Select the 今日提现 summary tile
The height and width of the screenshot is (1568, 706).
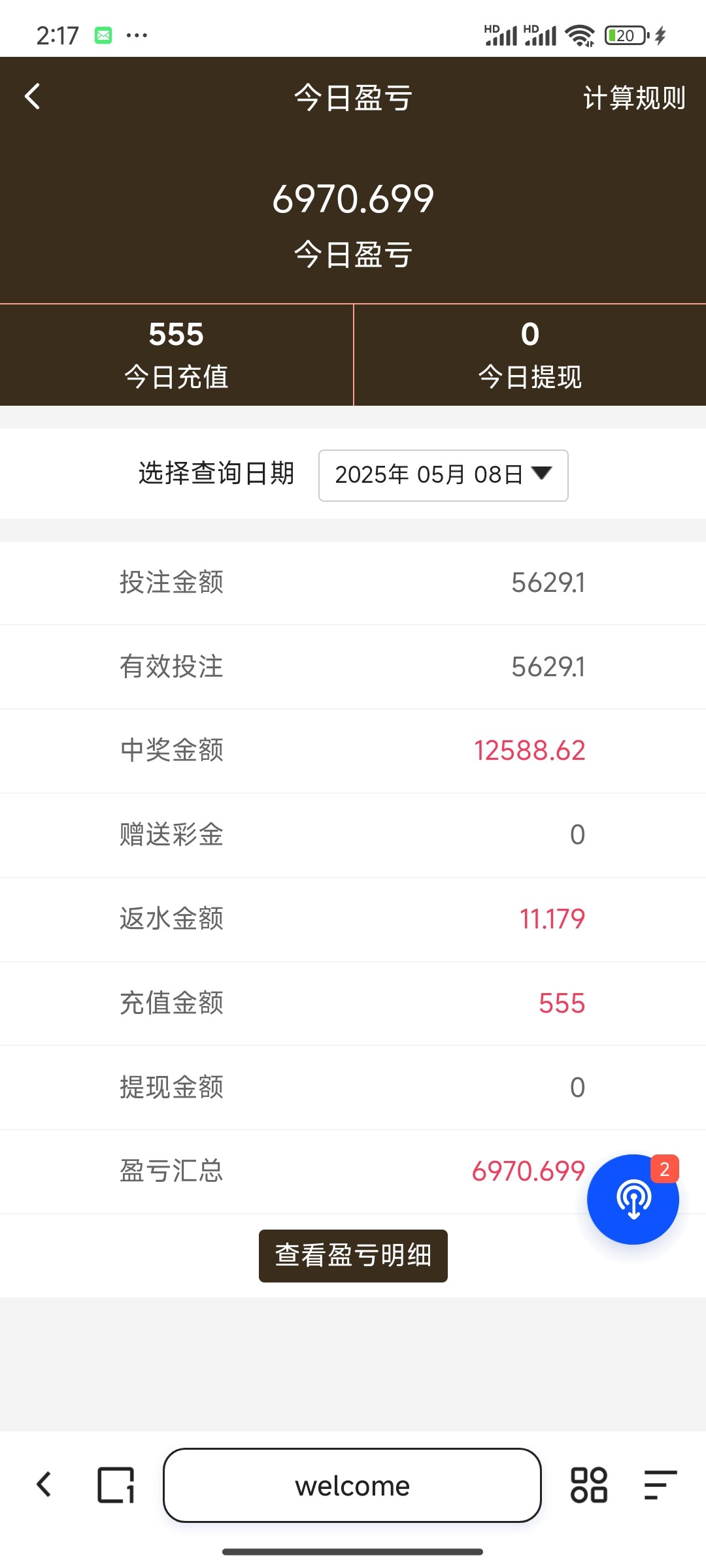pyautogui.click(x=530, y=355)
